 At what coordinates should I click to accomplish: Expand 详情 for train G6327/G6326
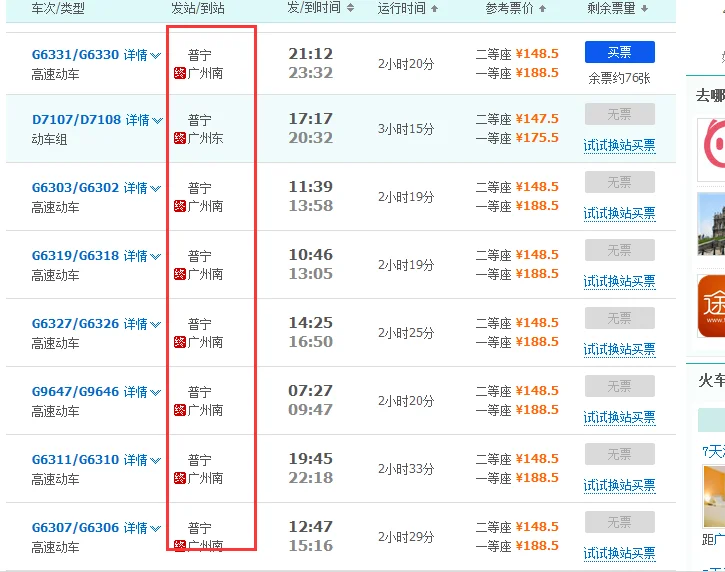pos(142,324)
